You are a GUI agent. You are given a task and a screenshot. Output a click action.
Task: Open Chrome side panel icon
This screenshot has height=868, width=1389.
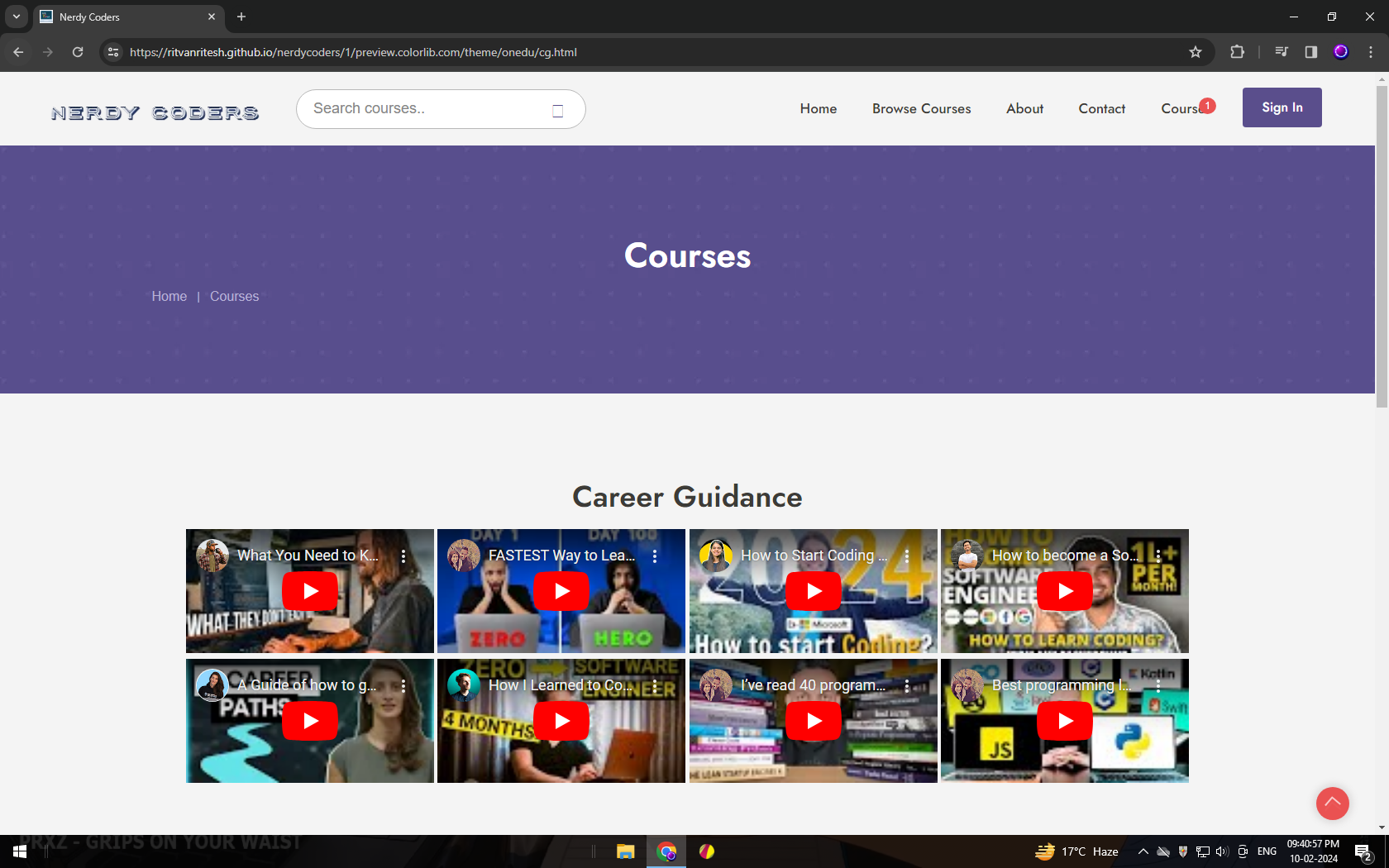click(1310, 52)
